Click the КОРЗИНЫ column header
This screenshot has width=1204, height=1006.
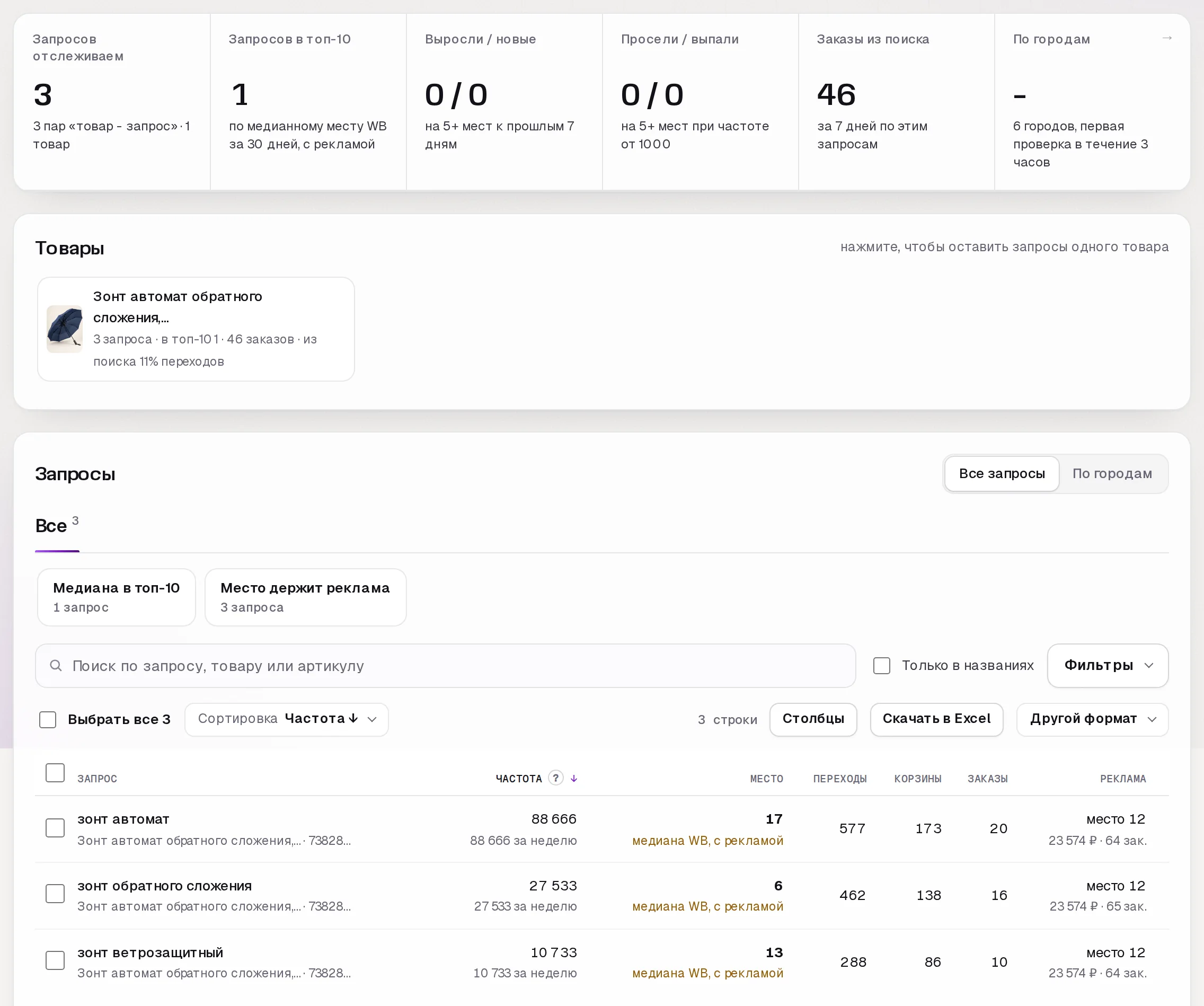point(918,778)
